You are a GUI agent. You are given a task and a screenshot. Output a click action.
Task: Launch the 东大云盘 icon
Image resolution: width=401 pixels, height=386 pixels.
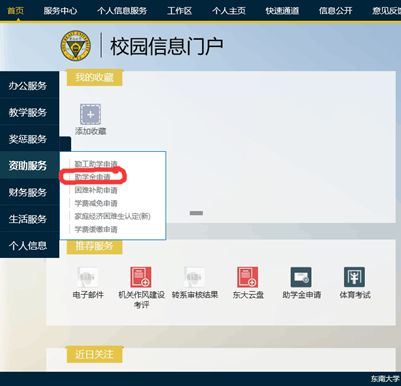(x=248, y=277)
